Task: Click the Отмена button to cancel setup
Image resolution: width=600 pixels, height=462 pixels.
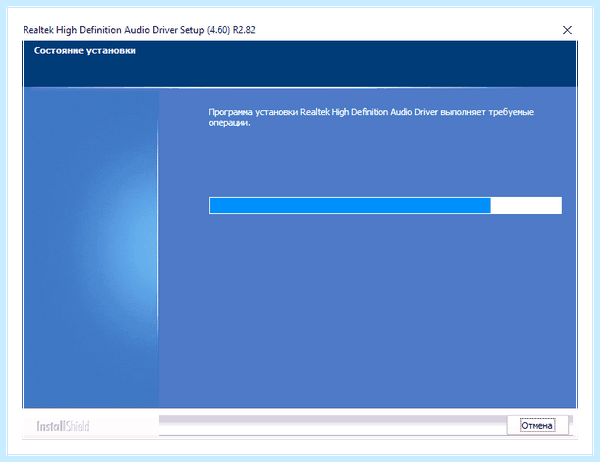Action: click(537, 425)
